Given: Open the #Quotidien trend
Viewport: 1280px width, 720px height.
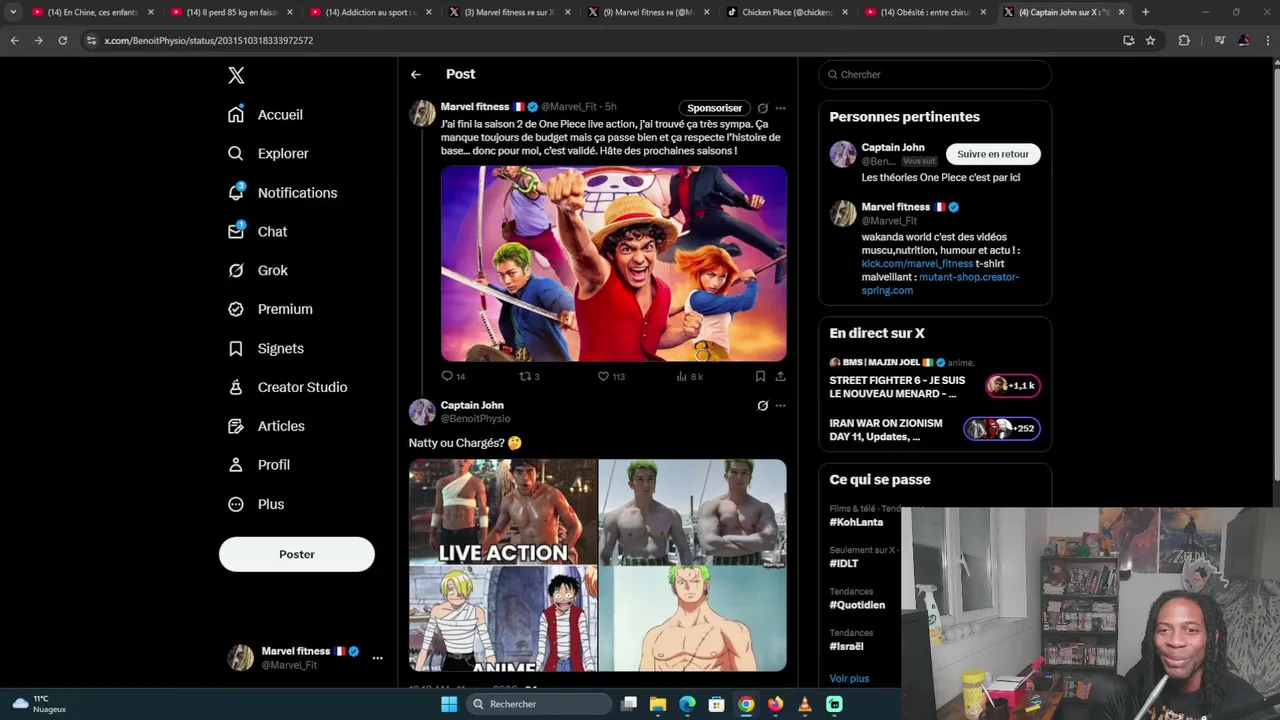Looking at the screenshot, I should coord(857,605).
